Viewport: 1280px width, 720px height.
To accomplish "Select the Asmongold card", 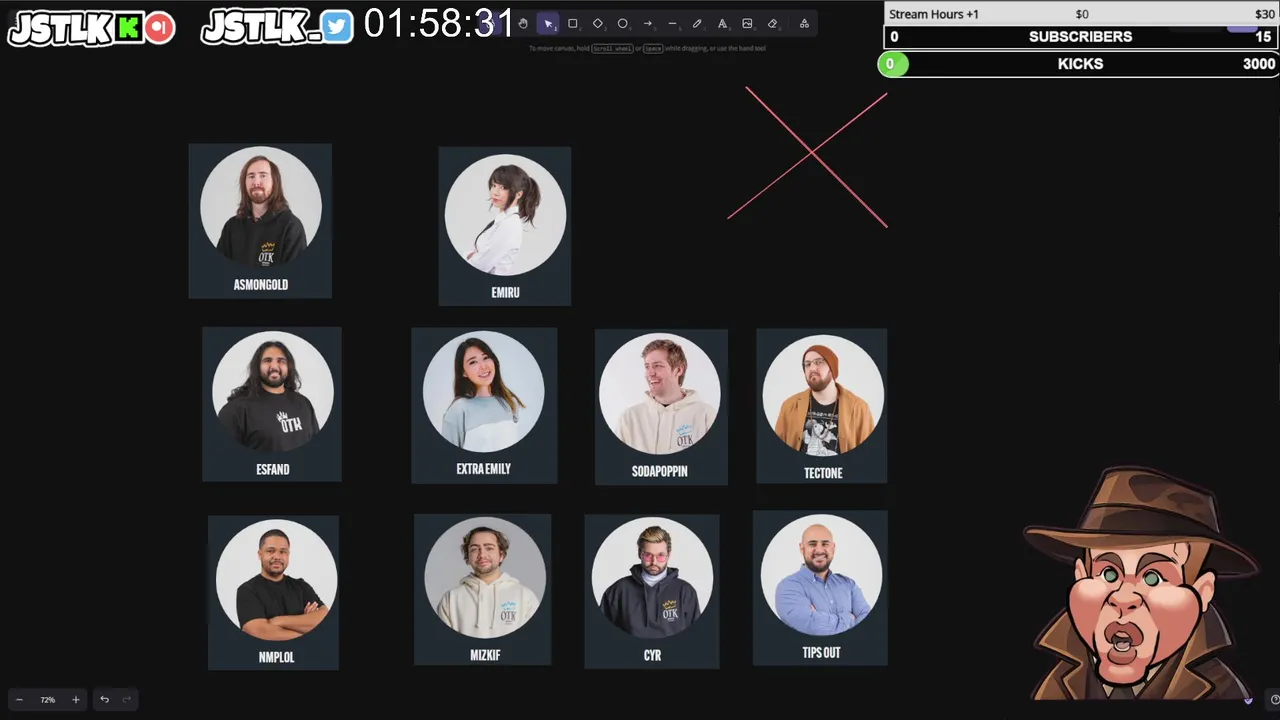I will (x=260, y=221).
